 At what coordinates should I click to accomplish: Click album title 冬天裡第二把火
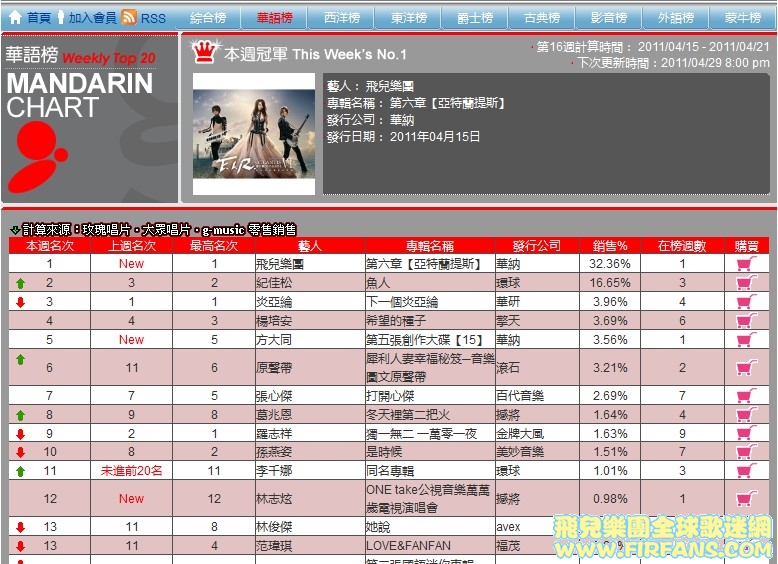408,415
